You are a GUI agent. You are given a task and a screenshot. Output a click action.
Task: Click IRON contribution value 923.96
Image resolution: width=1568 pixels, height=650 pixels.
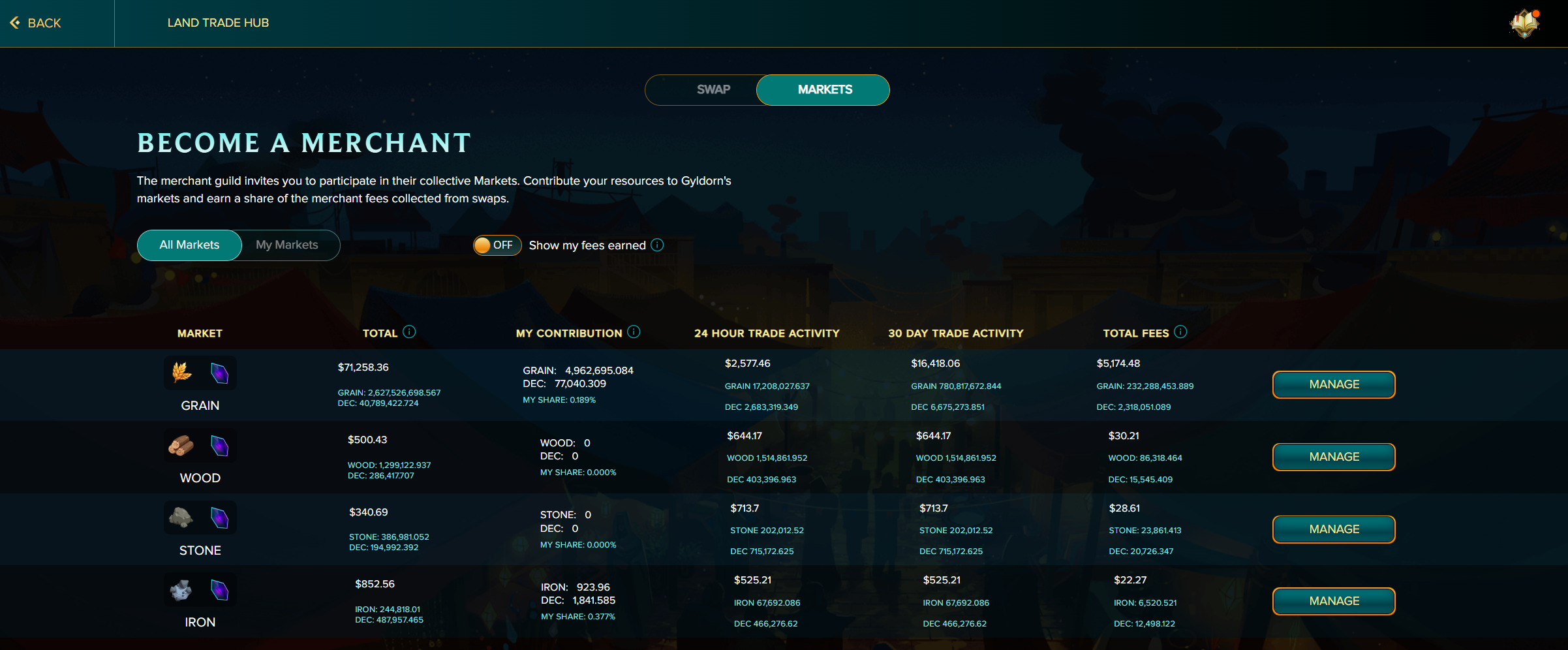click(x=593, y=587)
